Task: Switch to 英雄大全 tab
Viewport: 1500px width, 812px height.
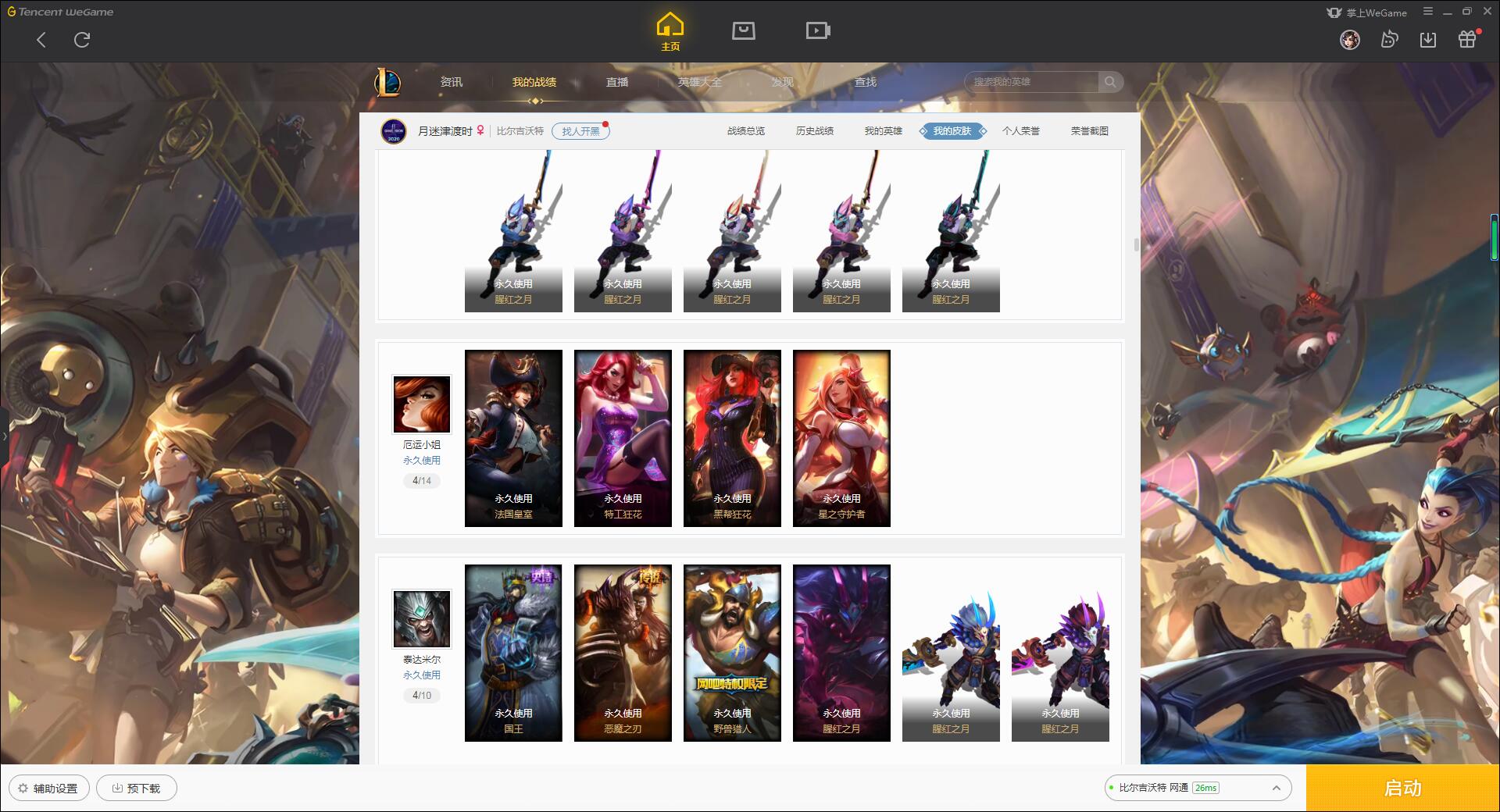Action: pos(700,82)
